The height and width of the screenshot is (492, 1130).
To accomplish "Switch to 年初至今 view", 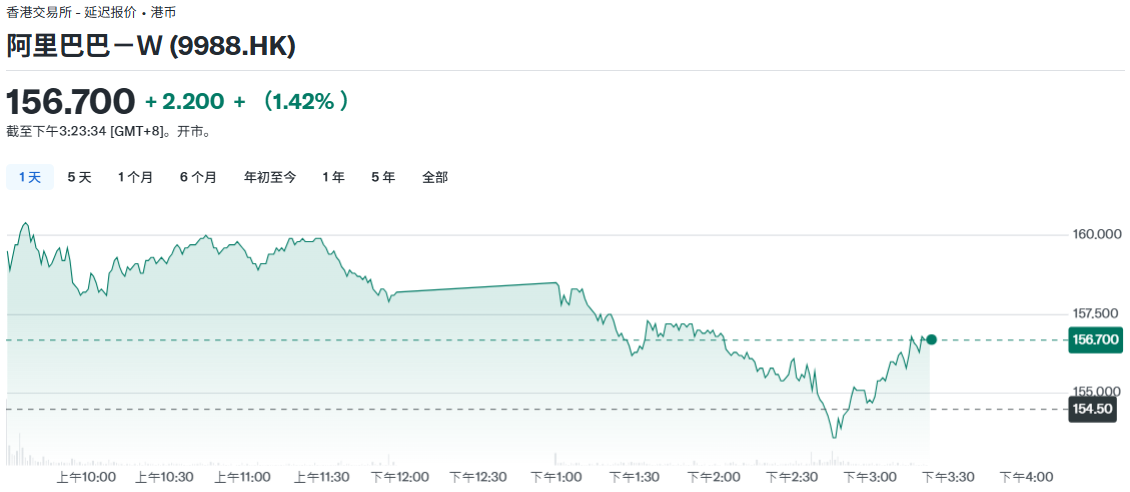I will pyautogui.click(x=270, y=177).
